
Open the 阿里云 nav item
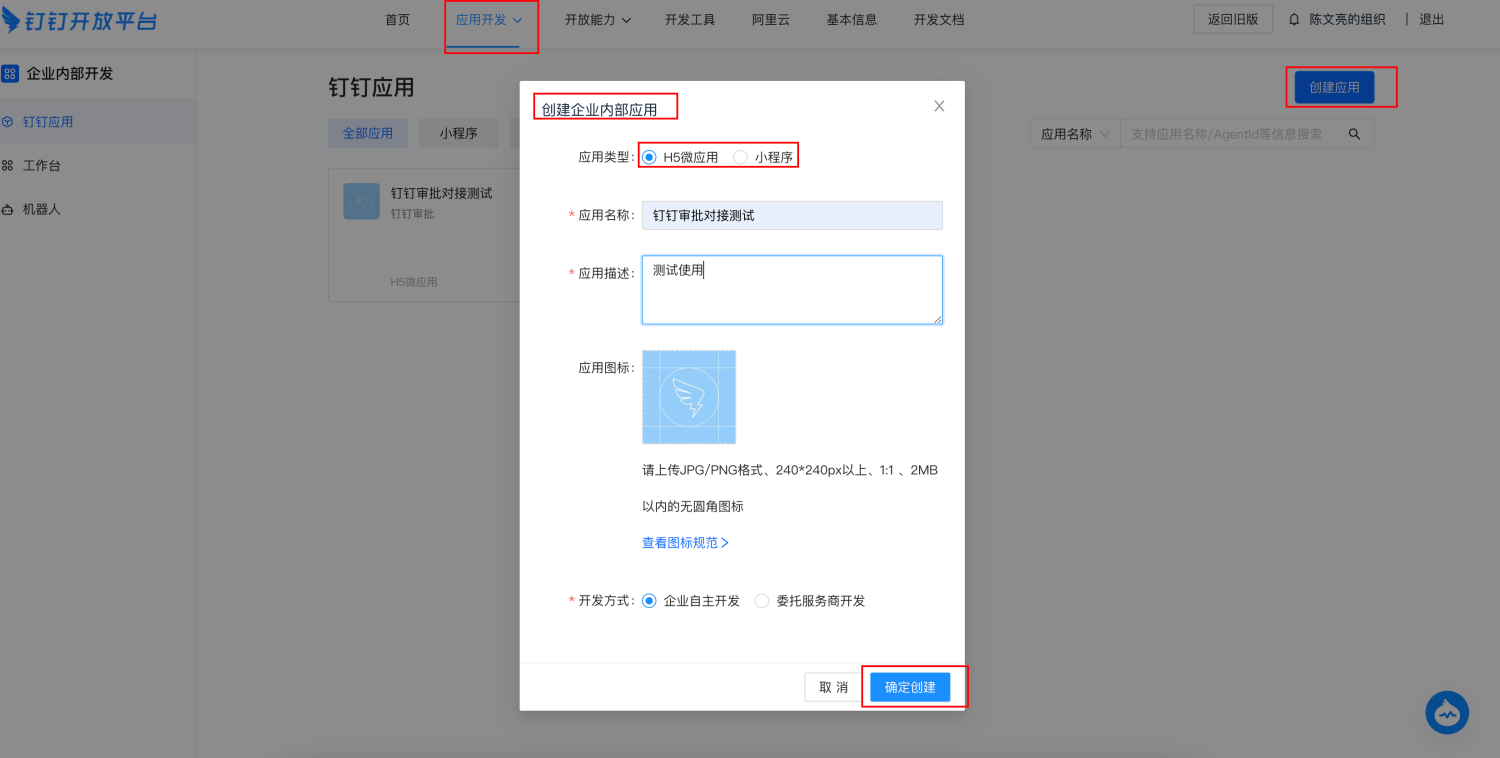point(771,19)
